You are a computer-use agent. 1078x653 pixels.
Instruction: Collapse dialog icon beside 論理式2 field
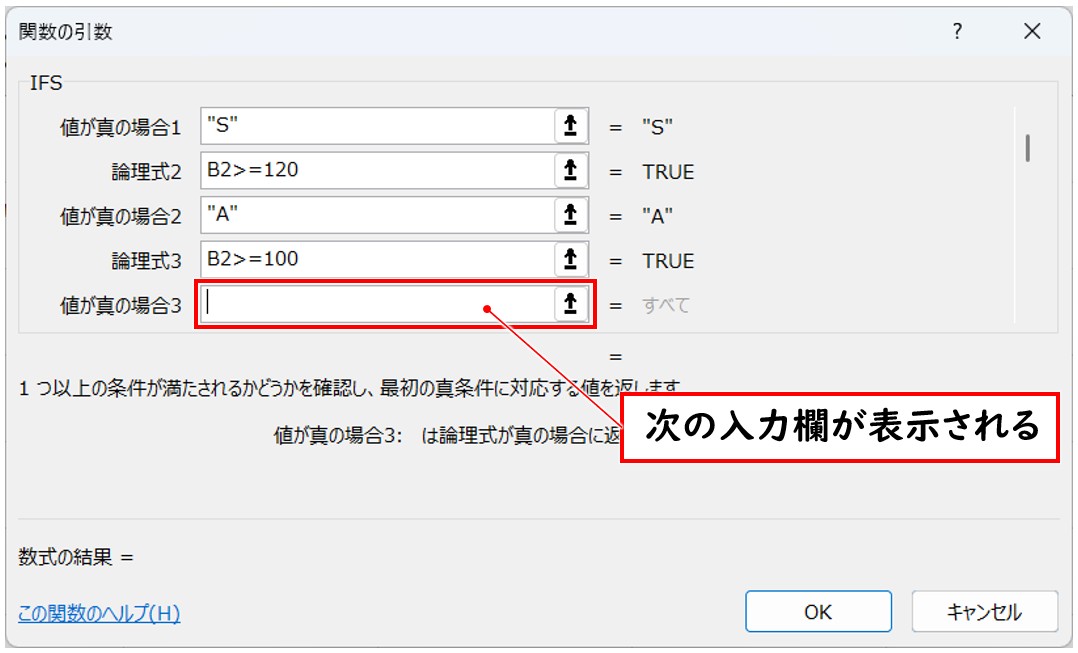click(571, 170)
